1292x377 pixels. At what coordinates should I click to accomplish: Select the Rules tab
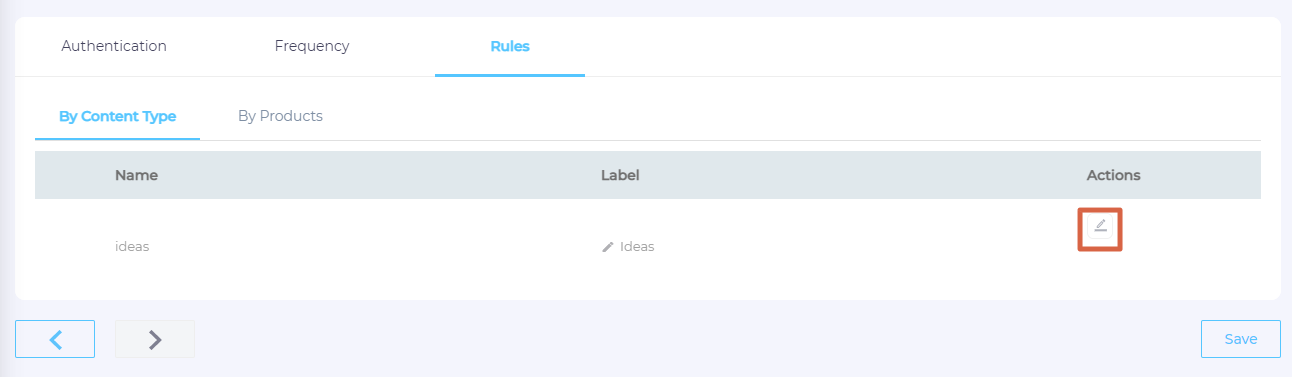click(510, 46)
